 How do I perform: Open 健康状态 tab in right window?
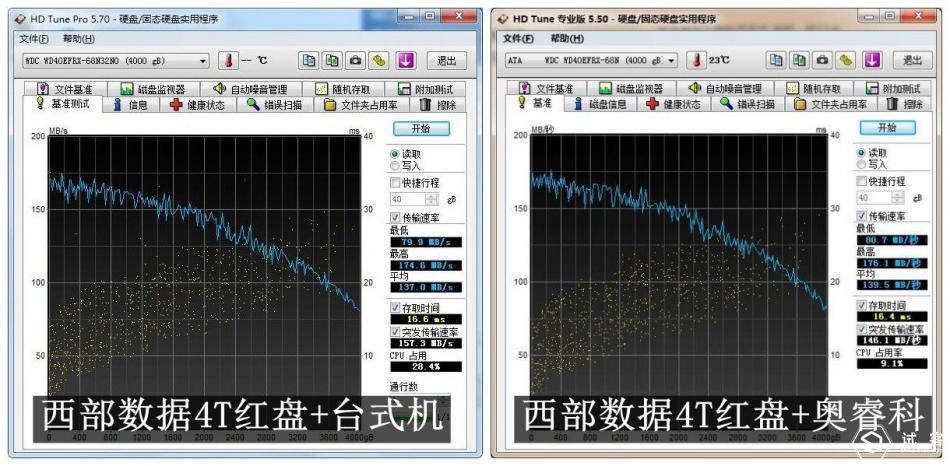point(673,104)
